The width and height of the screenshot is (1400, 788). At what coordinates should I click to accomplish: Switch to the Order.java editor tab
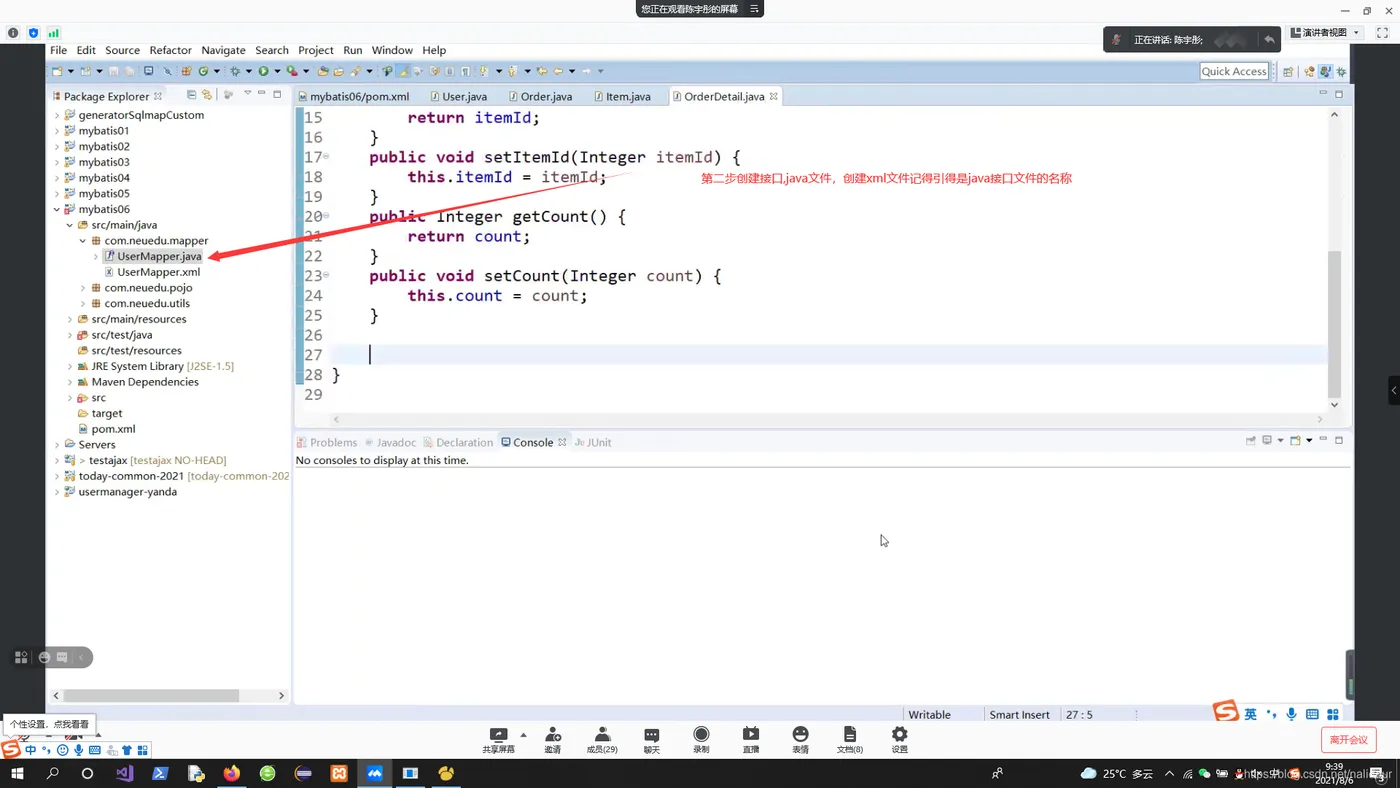[539, 96]
